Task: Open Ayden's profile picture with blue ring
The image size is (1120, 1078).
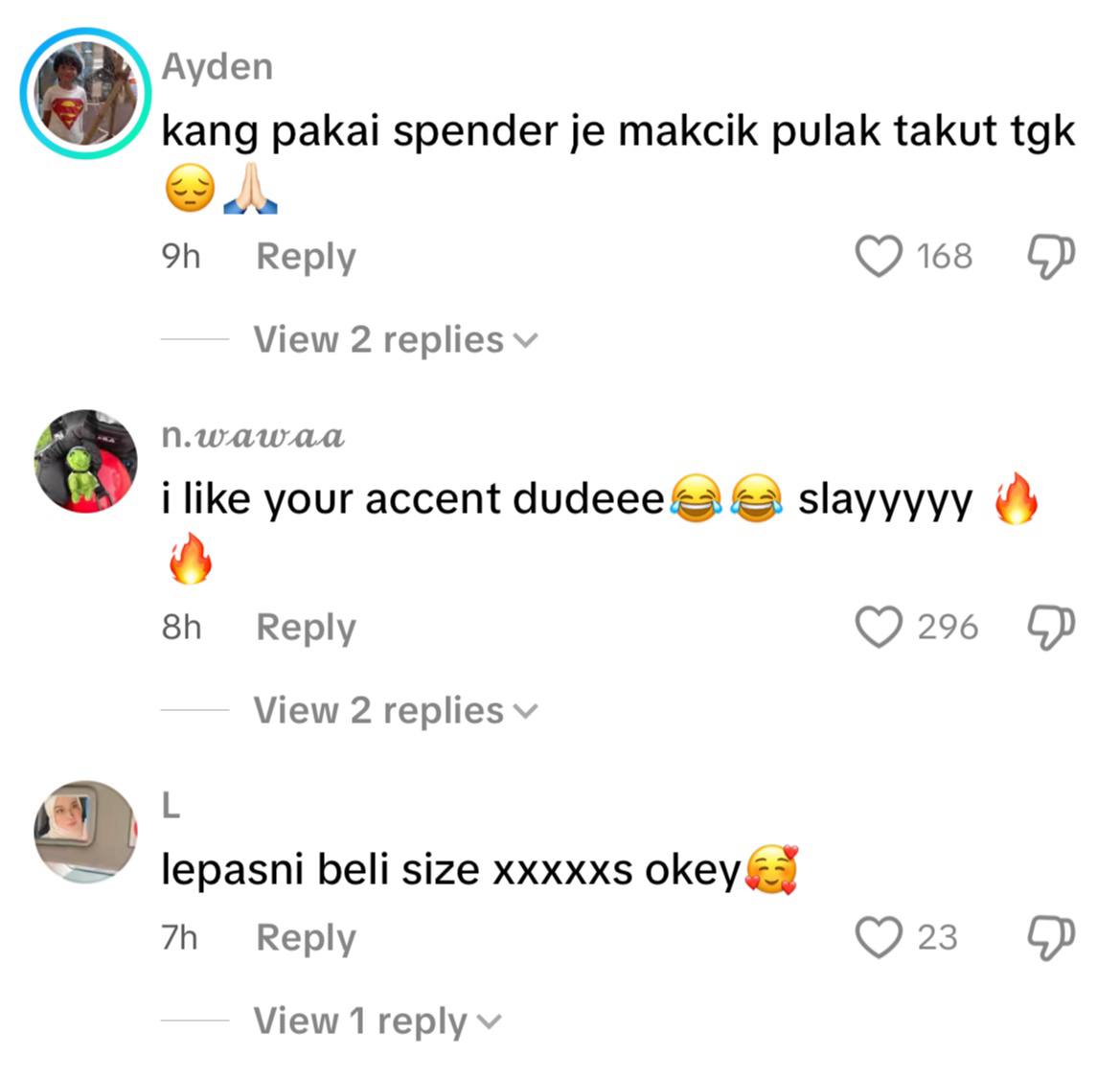Action: [85, 94]
